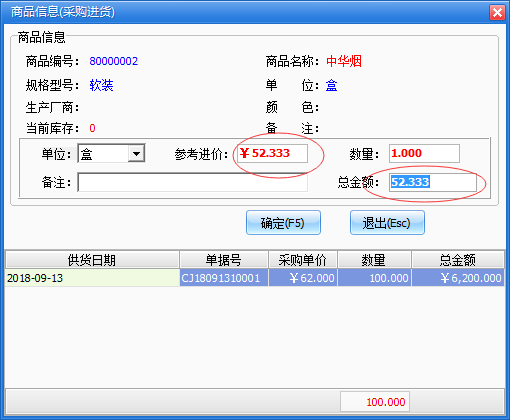This screenshot has width=510, height=420.
Task: Click the 单据号 column header
Action: point(224,260)
